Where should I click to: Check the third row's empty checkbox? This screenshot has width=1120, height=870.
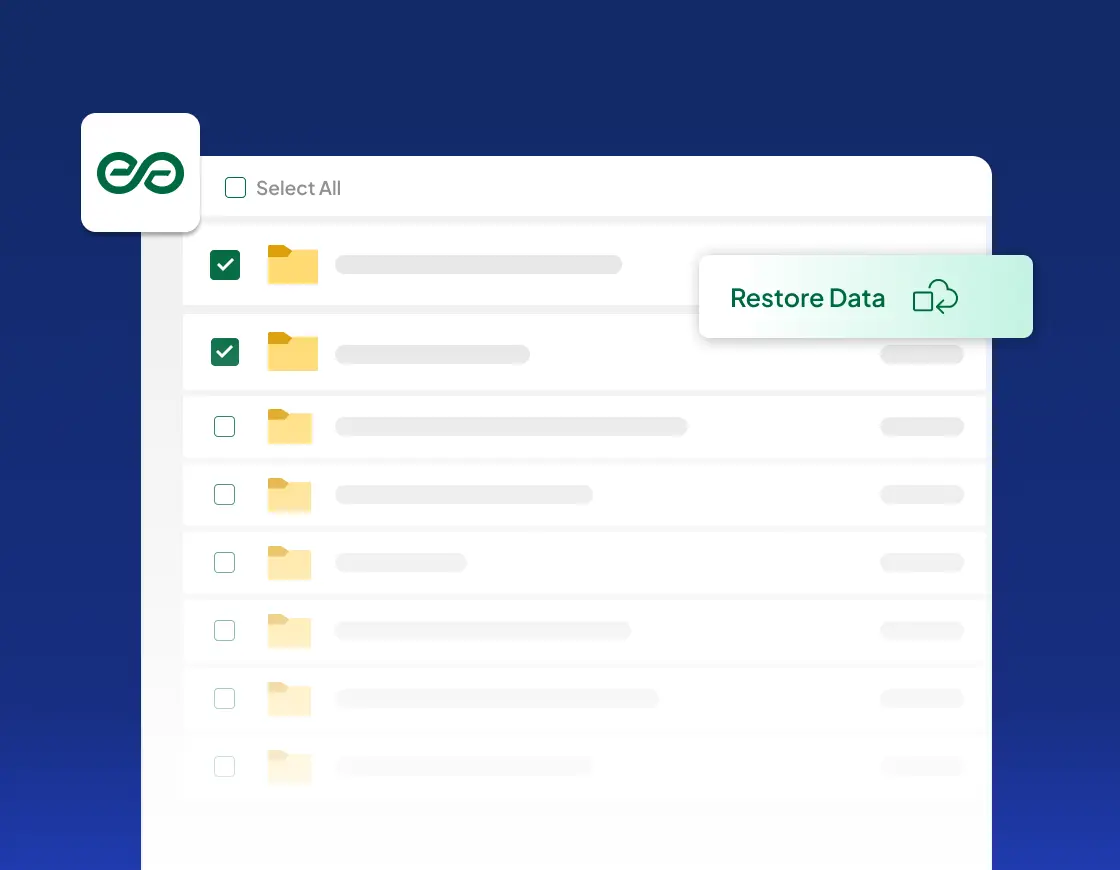click(x=225, y=427)
